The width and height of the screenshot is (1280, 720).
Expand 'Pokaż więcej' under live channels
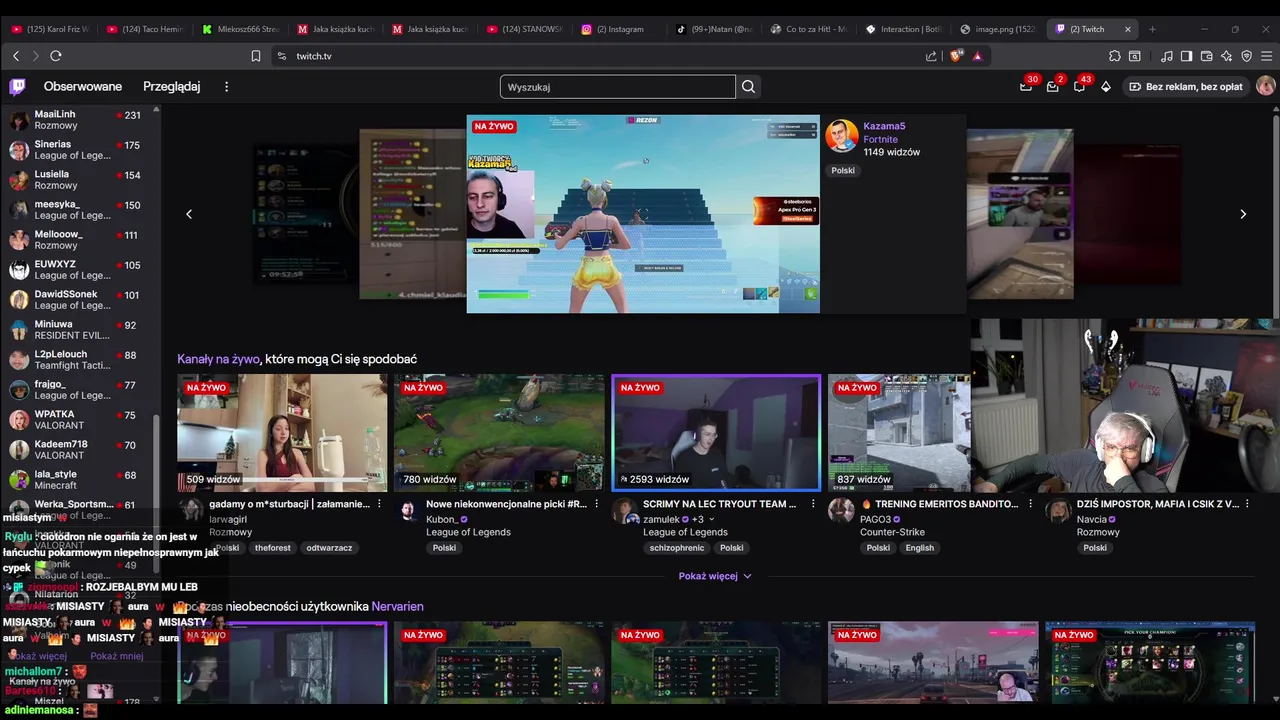coord(715,576)
